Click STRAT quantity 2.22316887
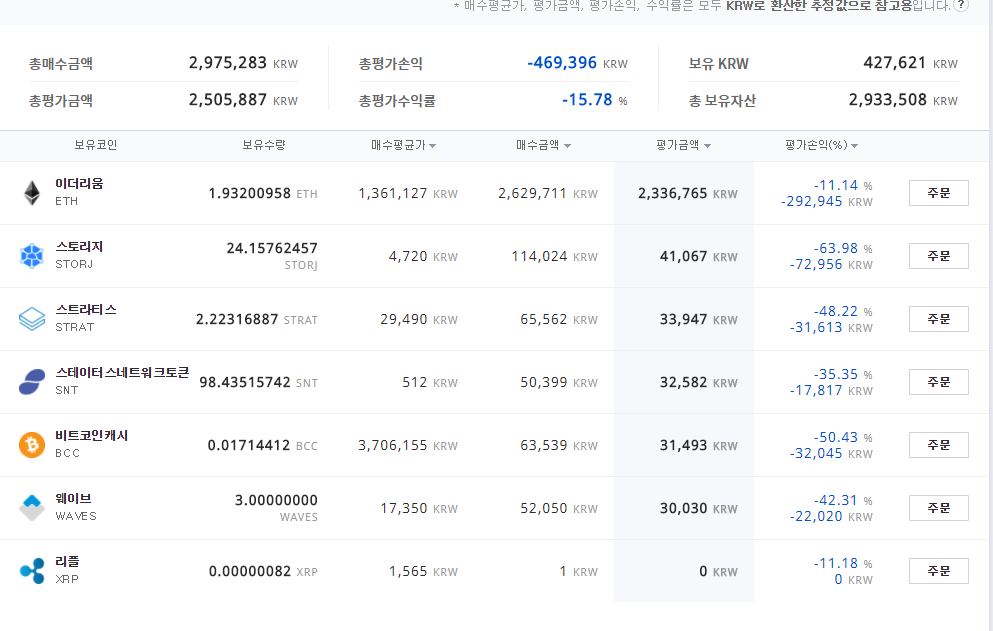Image resolution: width=993 pixels, height=631 pixels. pos(237,319)
